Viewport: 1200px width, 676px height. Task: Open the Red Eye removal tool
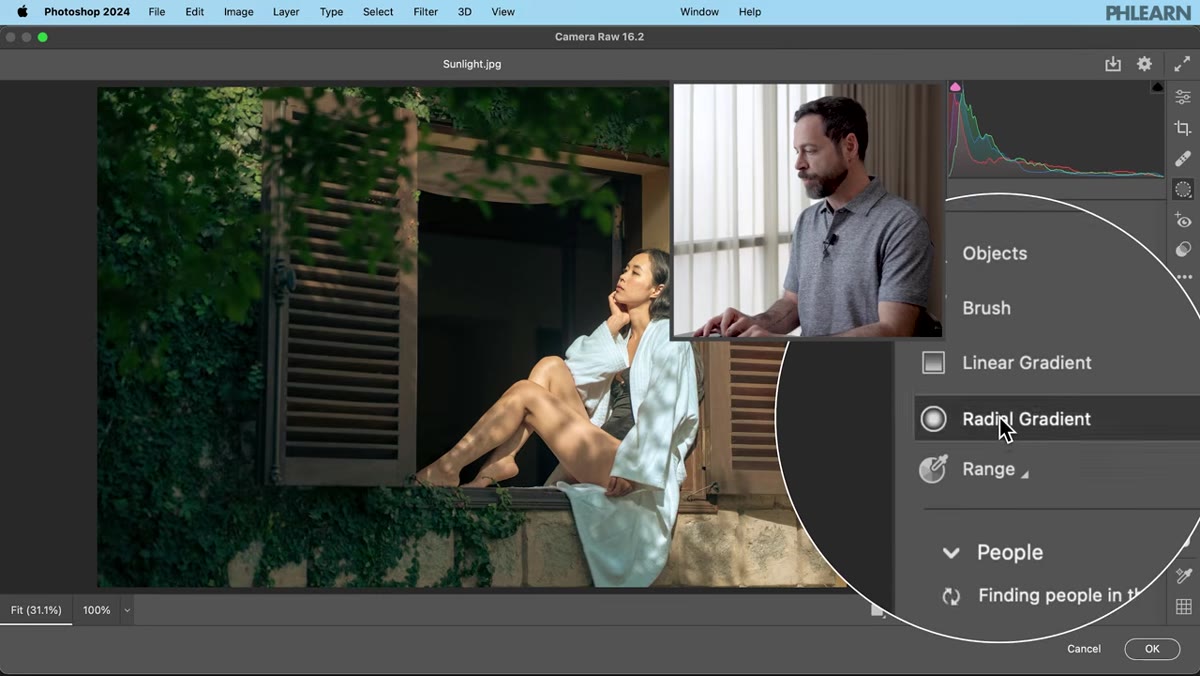click(x=1183, y=220)
